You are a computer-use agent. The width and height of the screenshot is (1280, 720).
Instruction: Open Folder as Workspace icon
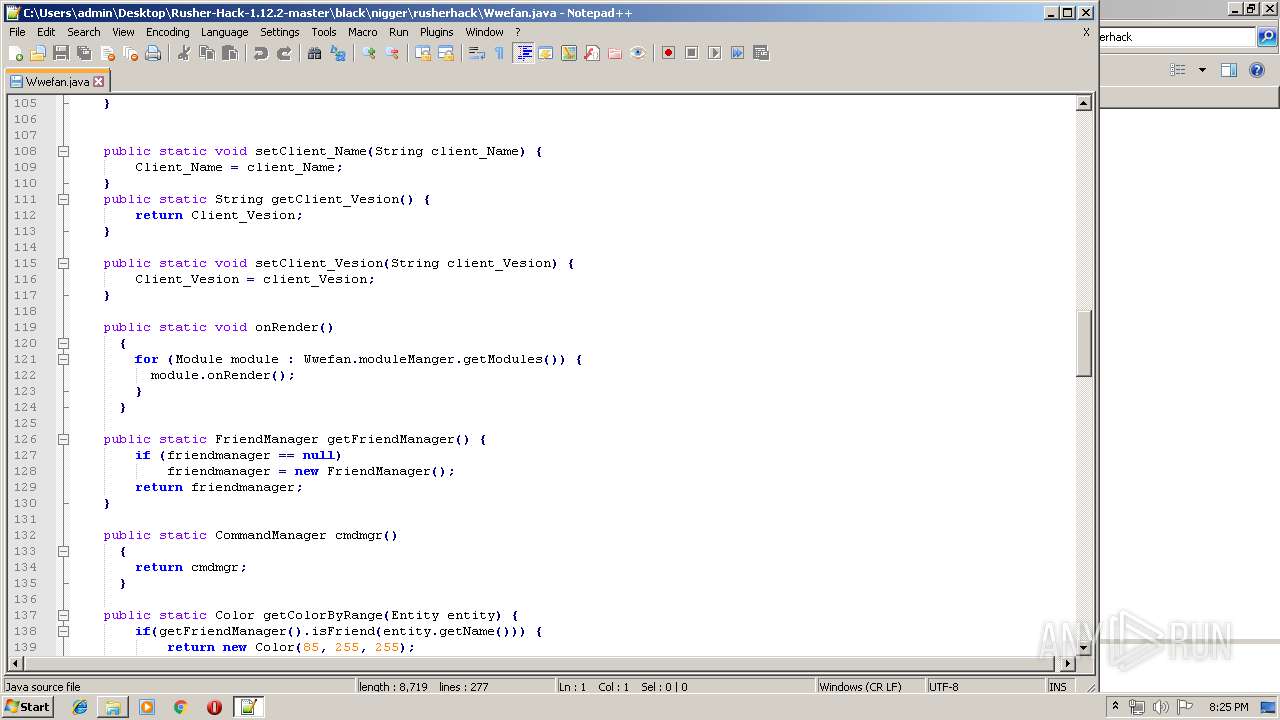point(615,53)
